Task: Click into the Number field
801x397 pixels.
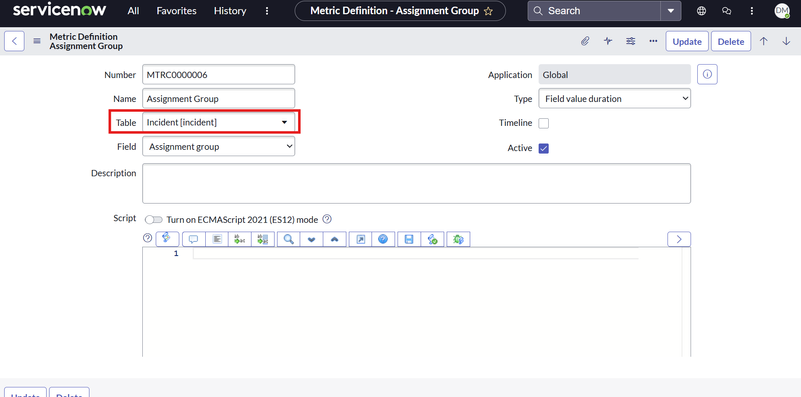Action: click(219, 75)
